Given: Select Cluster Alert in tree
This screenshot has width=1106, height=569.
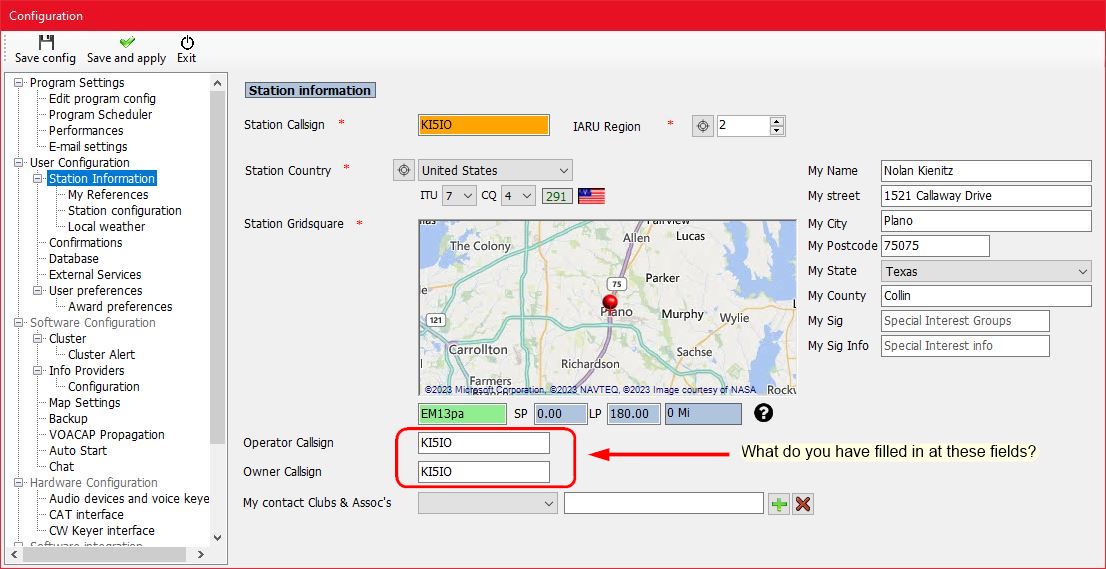Looking at the screenshot, I should click(101, 355).
